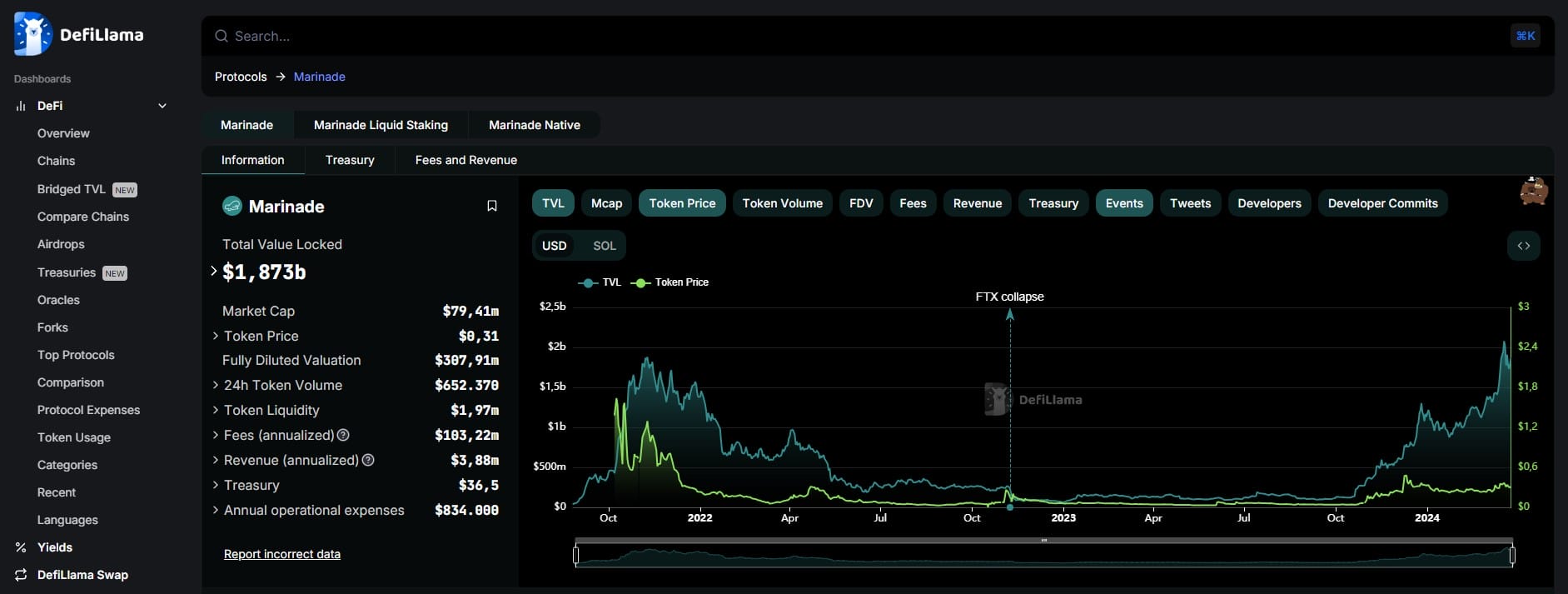Go to Protocols breadcrumb link
The image size is (1568, 594).
pyautogui.click(x=241, y=77)
